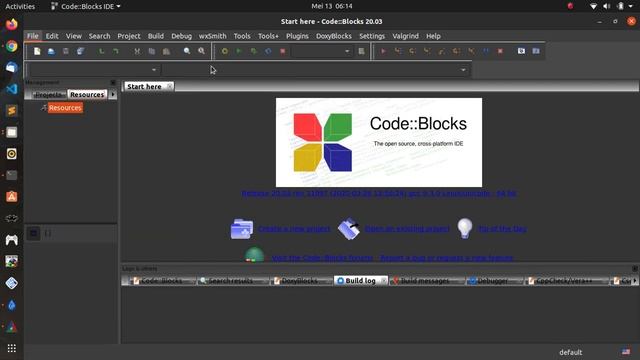Switch to the CppCheck/Vera++ tab
This screenshot has height=360, width=640.
coord(564,281)
